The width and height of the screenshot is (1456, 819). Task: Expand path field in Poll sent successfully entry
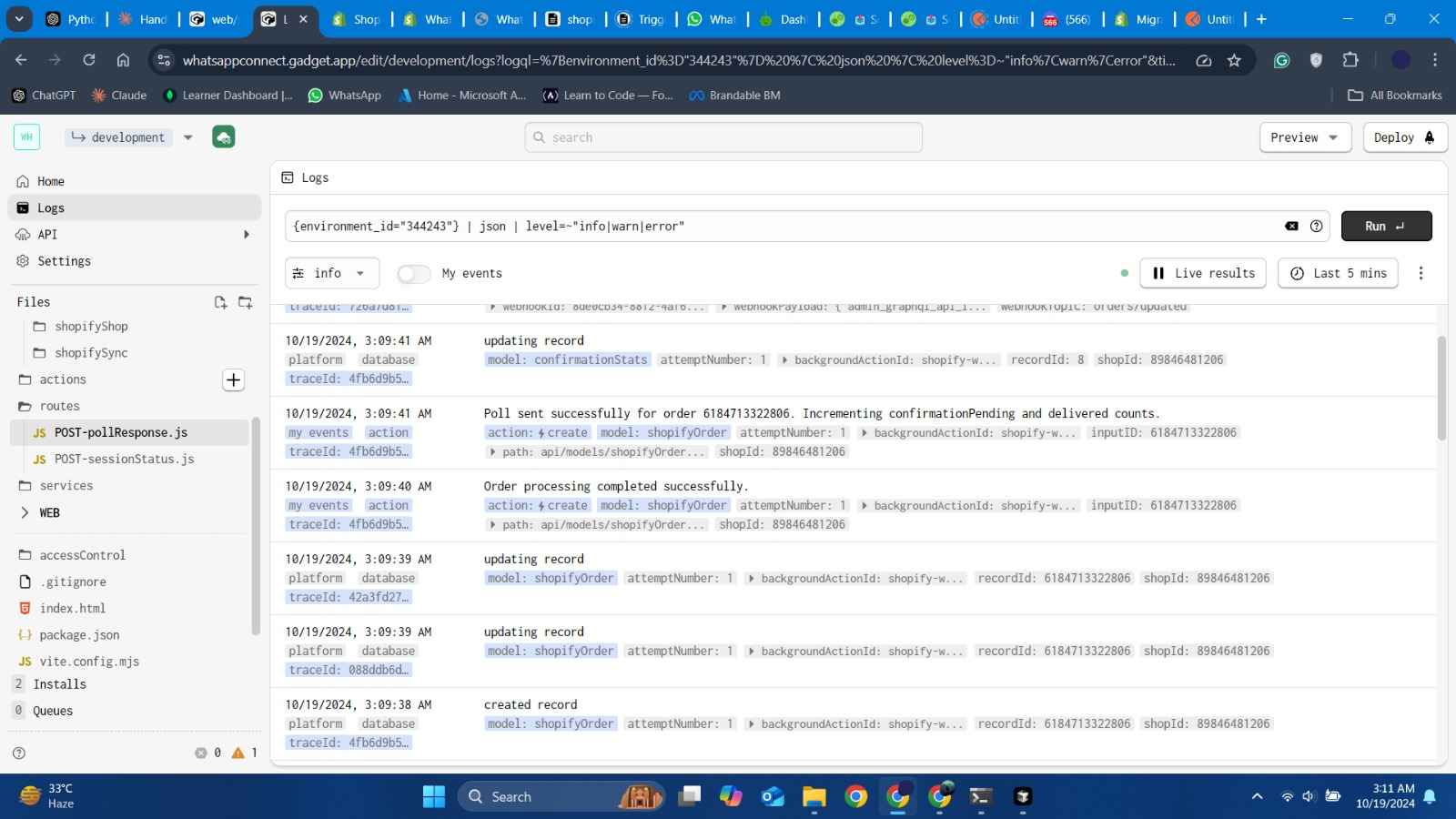[492, 451]
